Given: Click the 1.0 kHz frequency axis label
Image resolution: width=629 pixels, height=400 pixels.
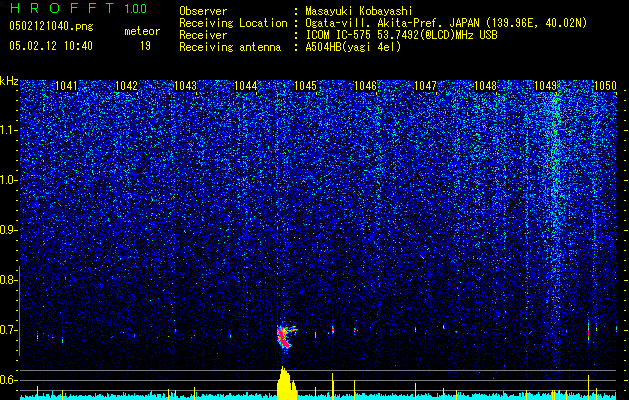Looking at the screenshot, I should pos(8,180).
